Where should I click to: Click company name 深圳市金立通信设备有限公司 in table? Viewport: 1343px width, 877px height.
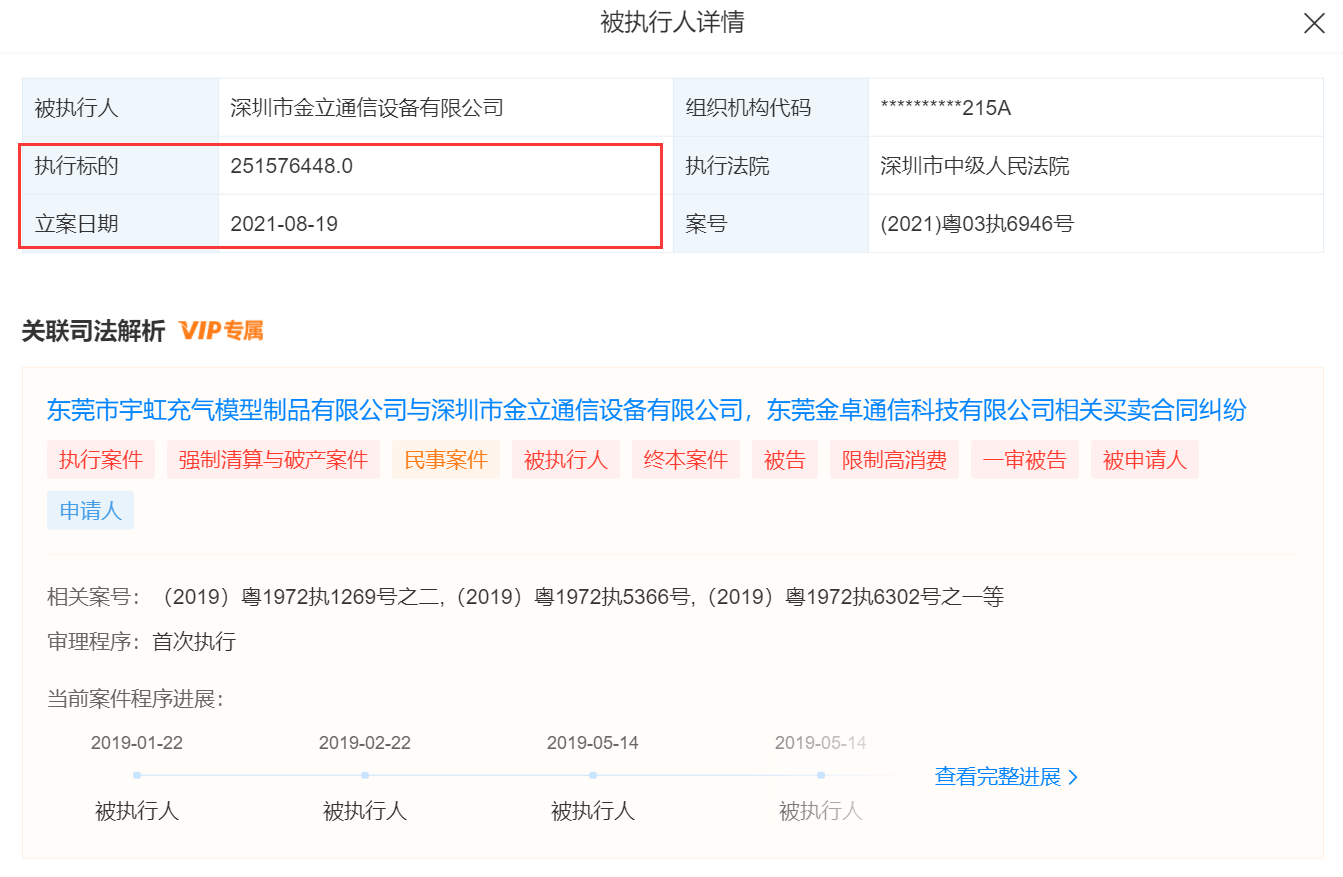click(x=367, y=108)
